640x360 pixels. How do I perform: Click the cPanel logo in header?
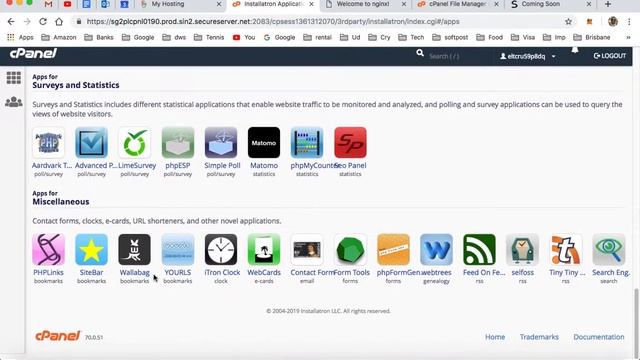[33, 53]
